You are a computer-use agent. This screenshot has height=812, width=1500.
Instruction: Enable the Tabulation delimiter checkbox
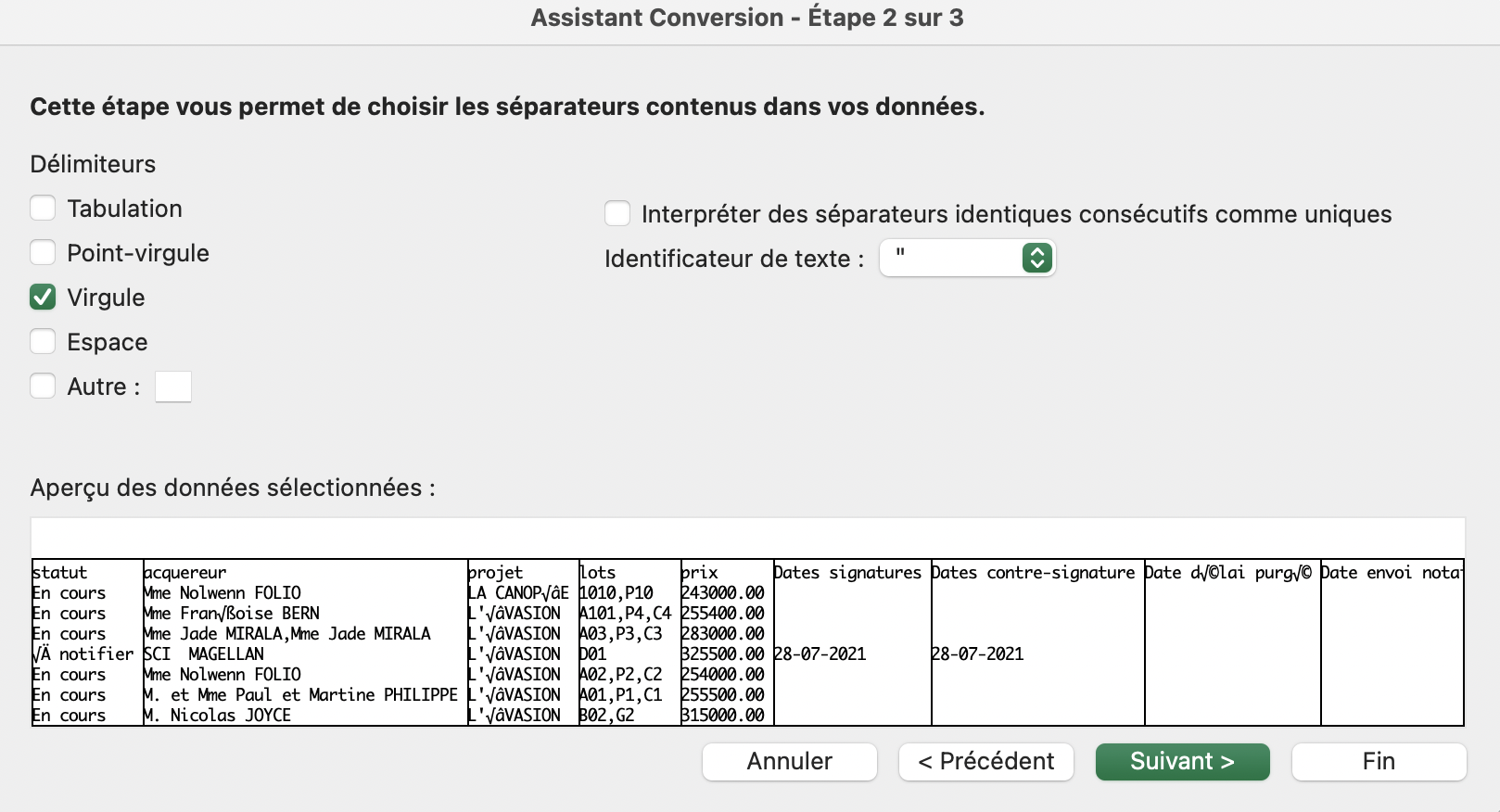[43, 208]
